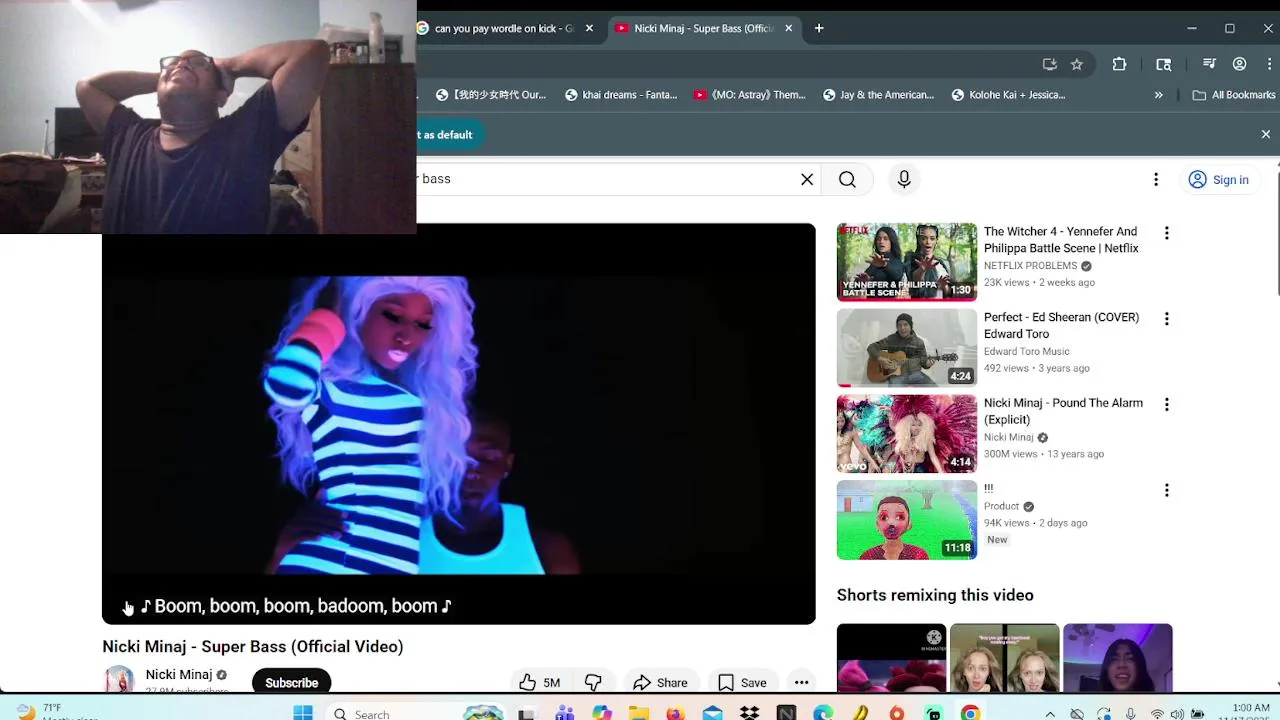
Task: Open the NETFLIX PROBLEMS channel name
Action: point(1030,266)
